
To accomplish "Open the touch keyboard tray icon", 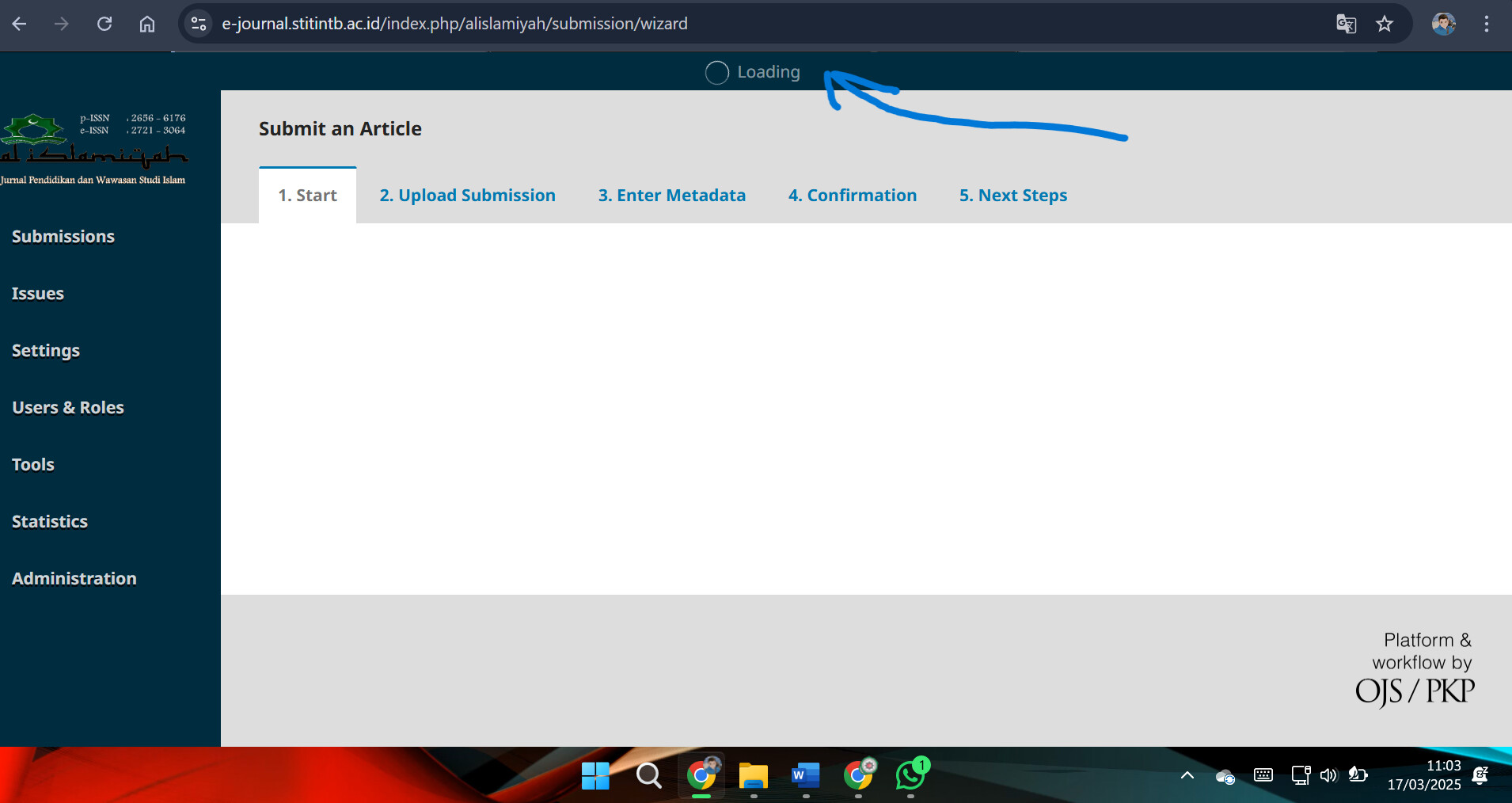I will coord(1263,775).
